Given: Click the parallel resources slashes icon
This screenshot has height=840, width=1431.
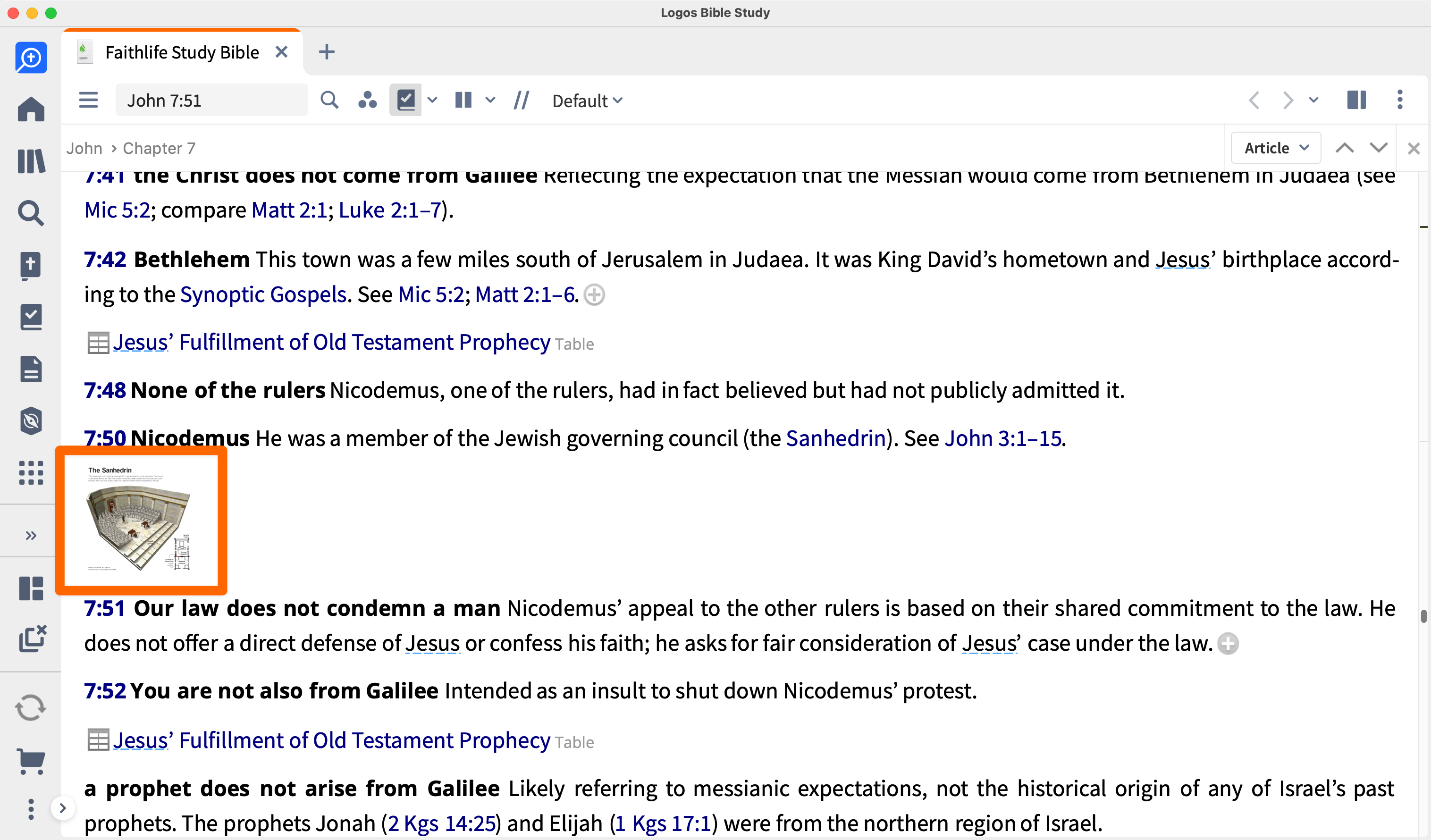Looking at the screenshot, I should pyautogui.click(x=522, y=100).
